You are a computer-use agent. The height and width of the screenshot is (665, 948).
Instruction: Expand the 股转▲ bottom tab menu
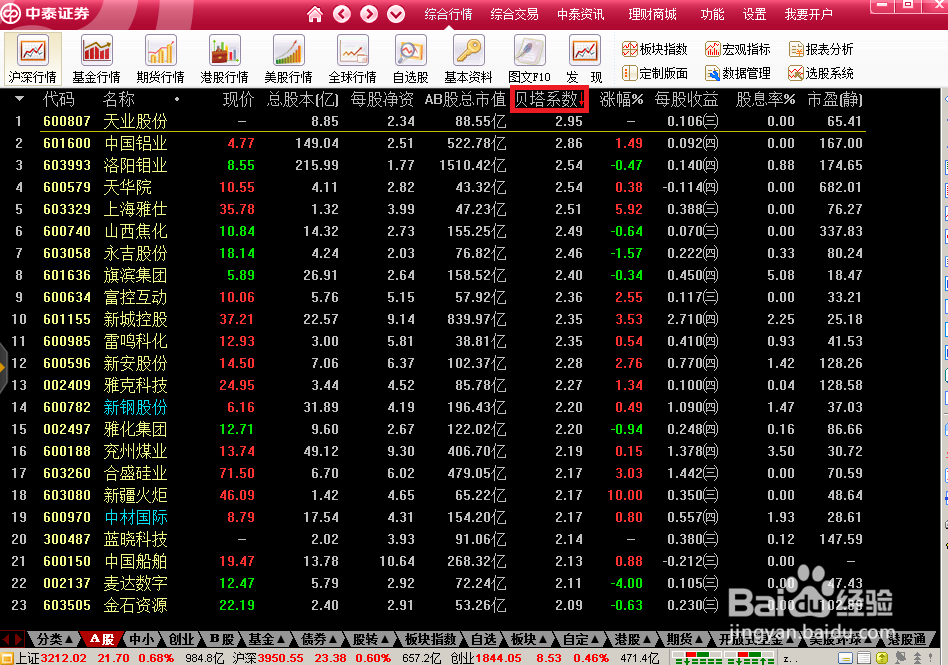(x=371, y=639)
